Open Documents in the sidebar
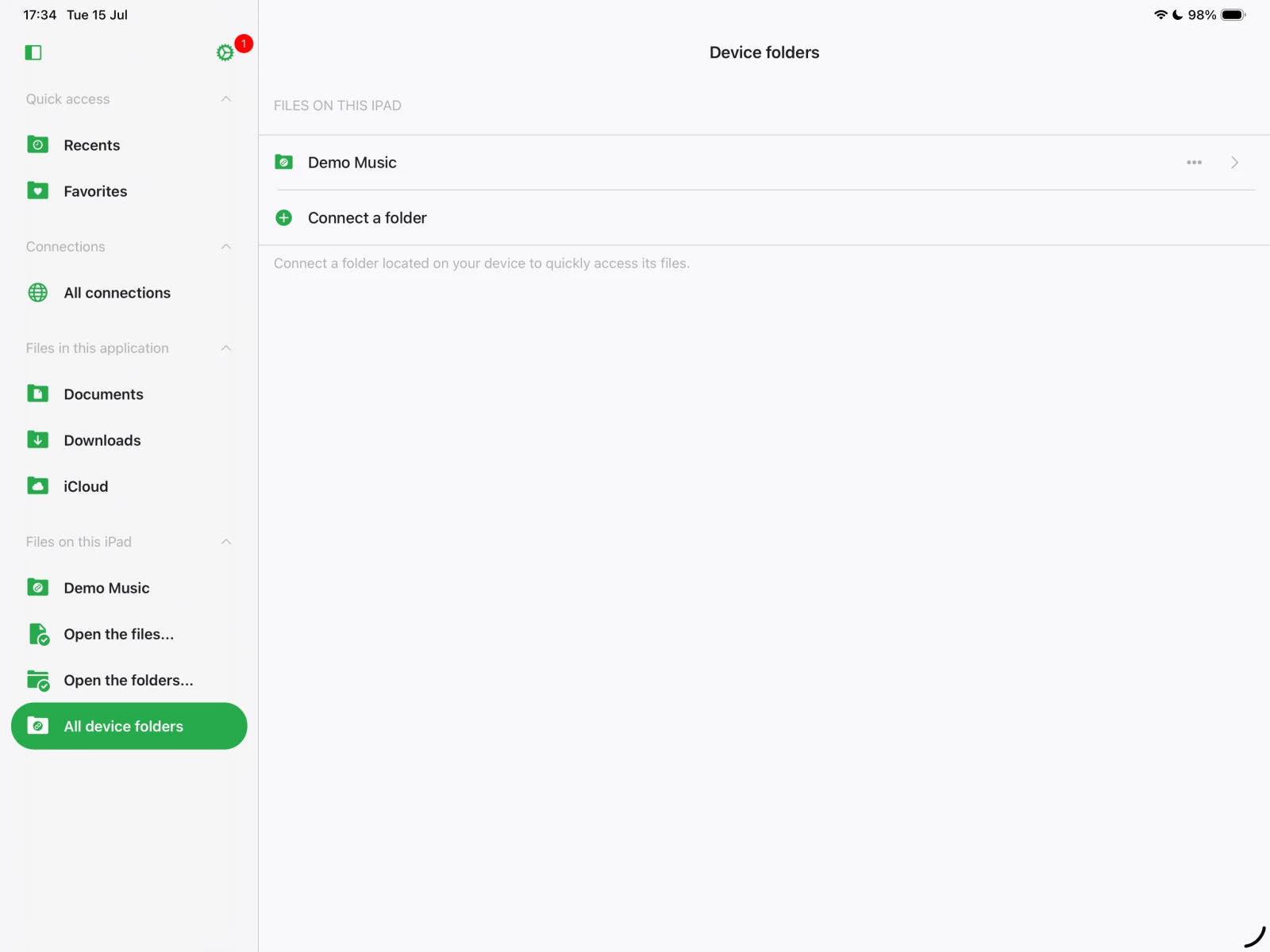 pyautogui.click(x=103, y=394)
